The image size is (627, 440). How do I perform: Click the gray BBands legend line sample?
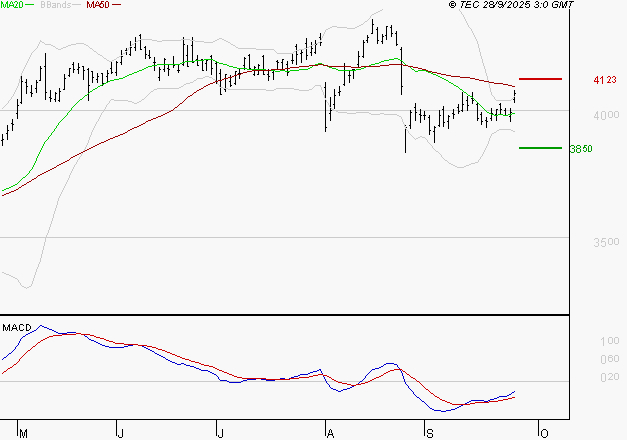tap(76, 5)
